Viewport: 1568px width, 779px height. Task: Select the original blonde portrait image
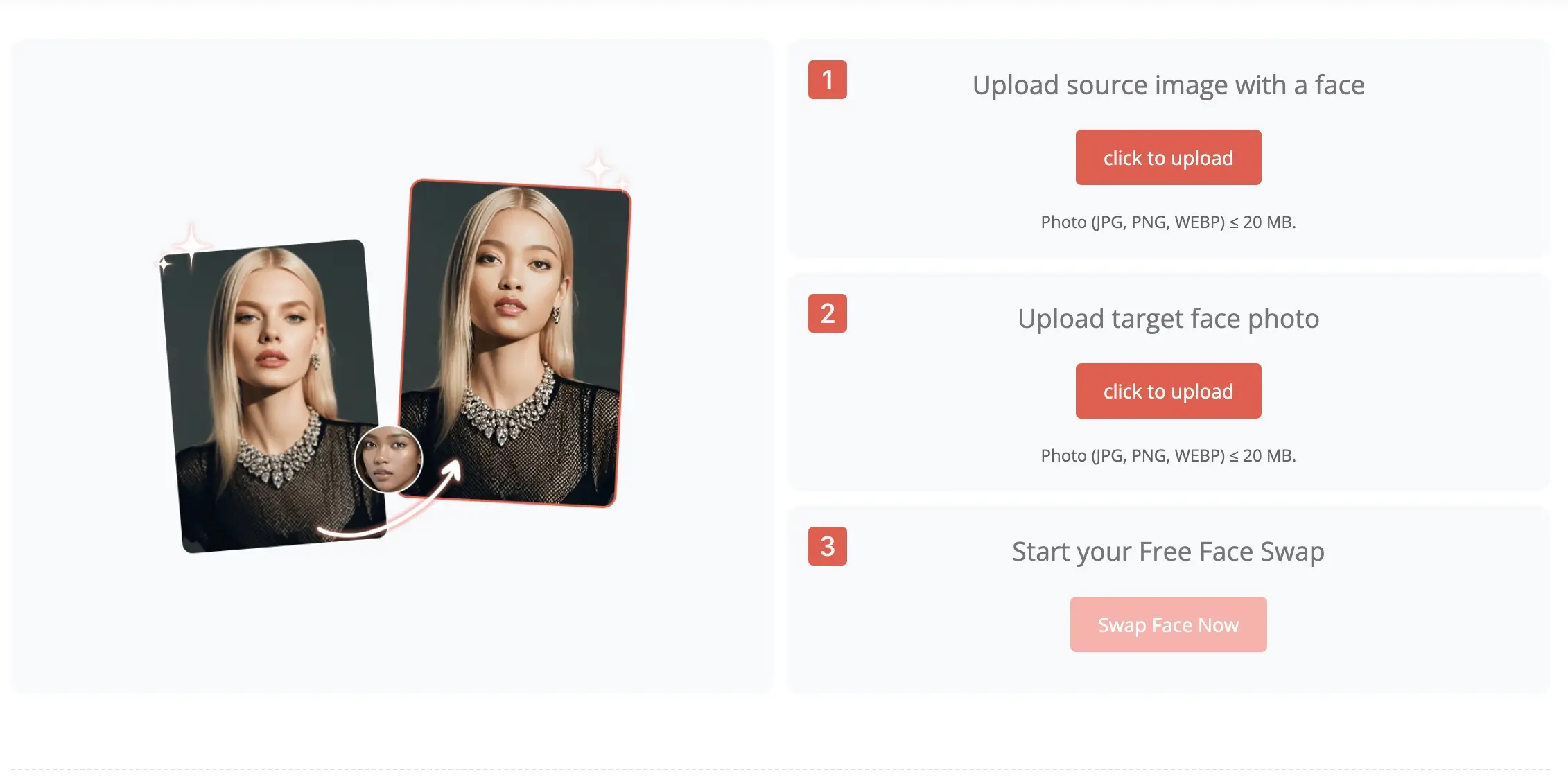pos(274,396)
